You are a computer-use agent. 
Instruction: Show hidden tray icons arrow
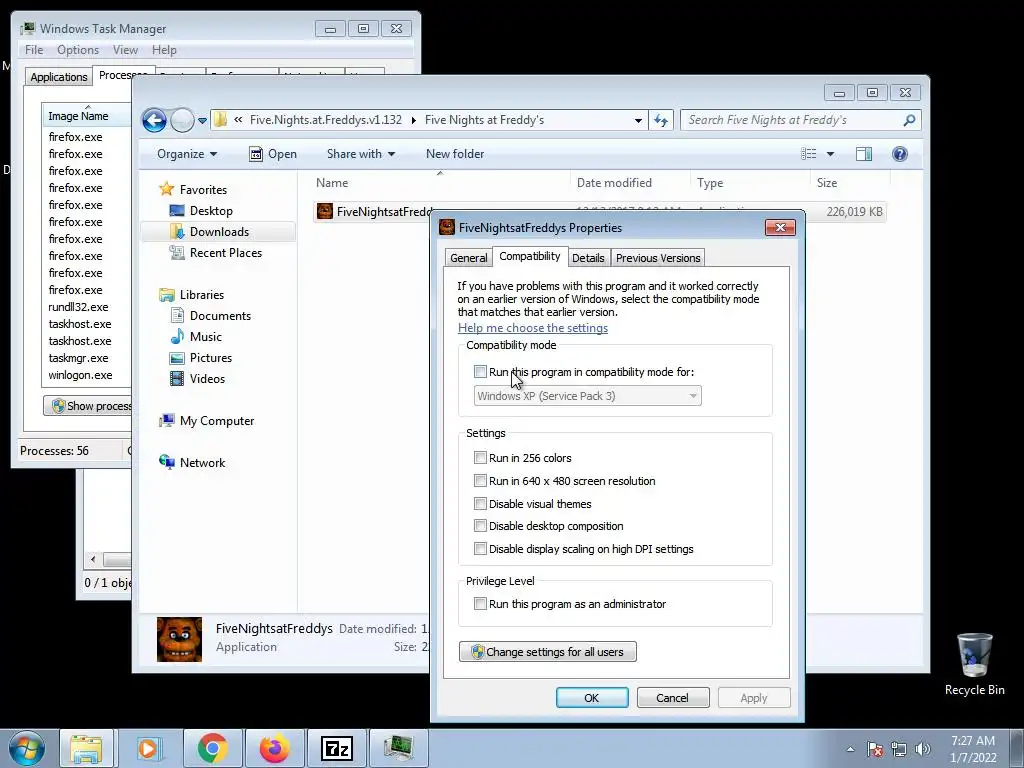(850, 749)
